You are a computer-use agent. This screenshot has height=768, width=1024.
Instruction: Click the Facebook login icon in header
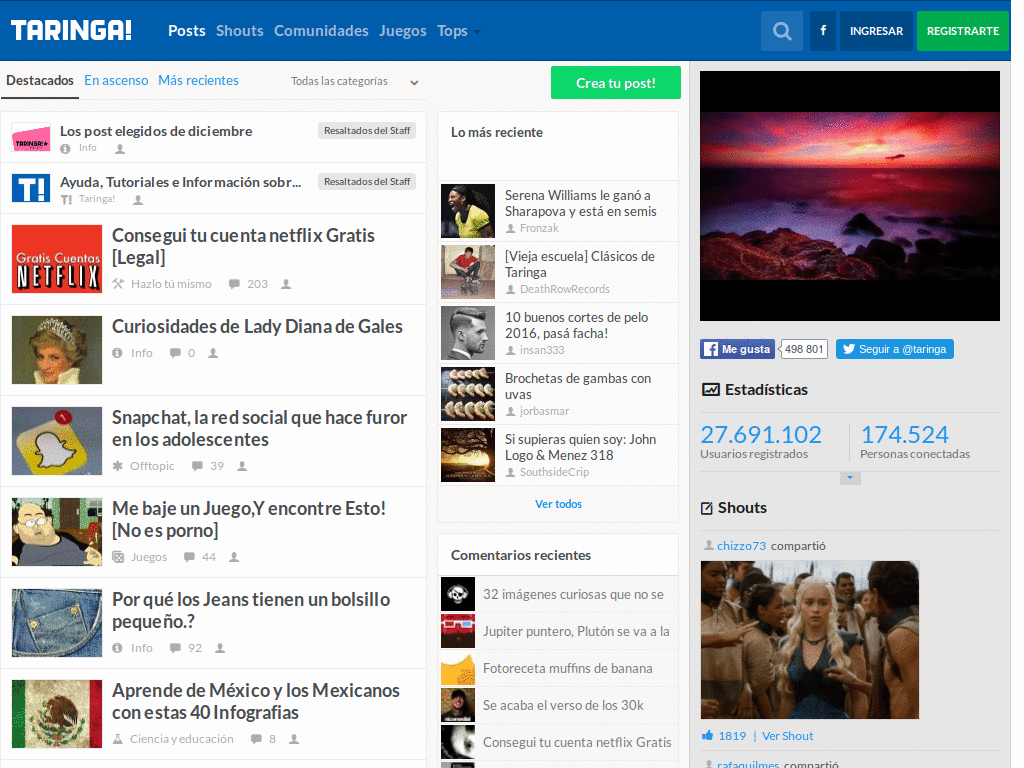pyautogui.click(x=823, y=31)
